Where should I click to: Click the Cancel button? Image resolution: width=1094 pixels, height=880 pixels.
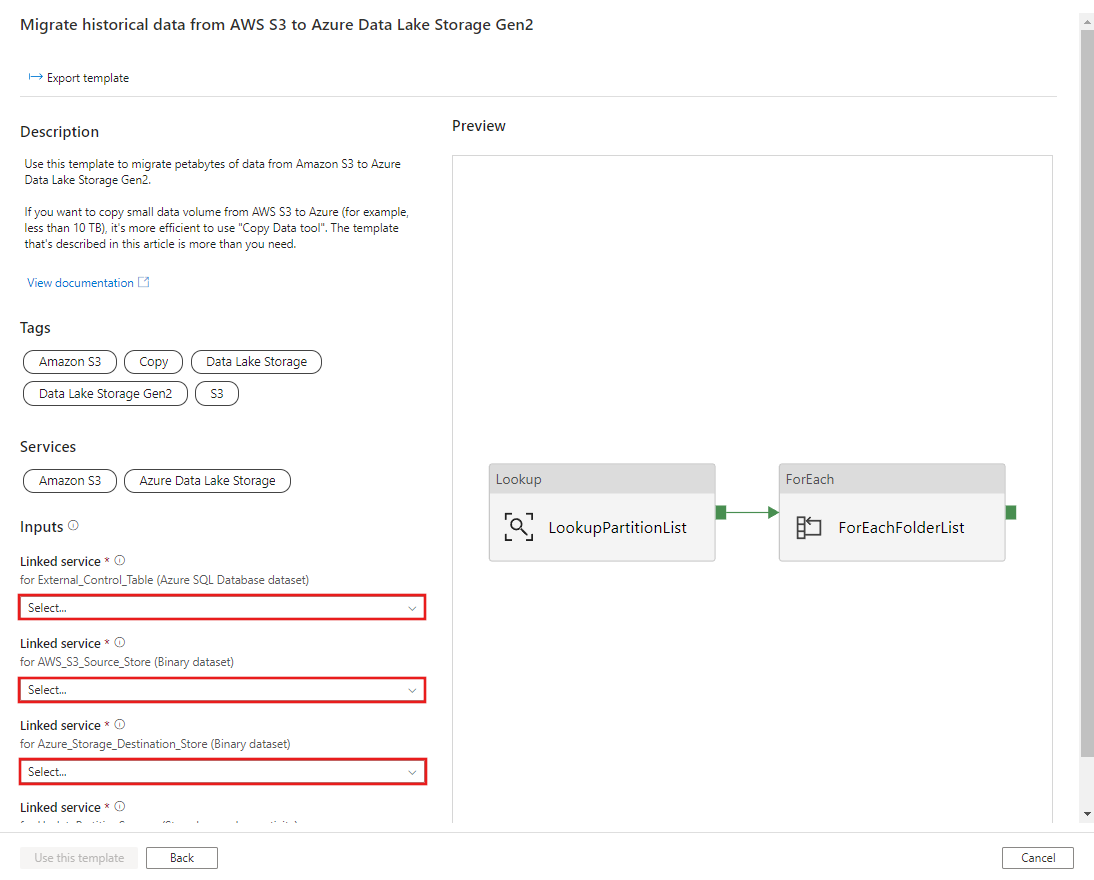point(1037,857)
